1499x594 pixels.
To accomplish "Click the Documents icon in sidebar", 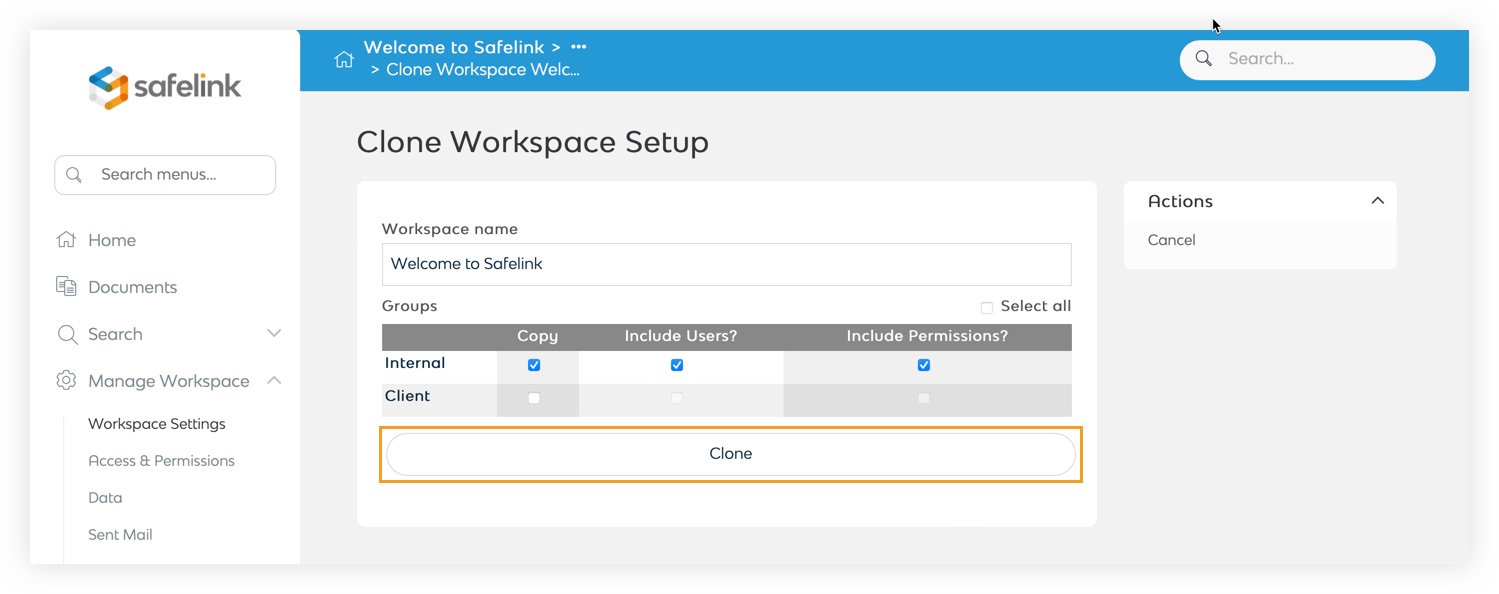I will 67,287.
